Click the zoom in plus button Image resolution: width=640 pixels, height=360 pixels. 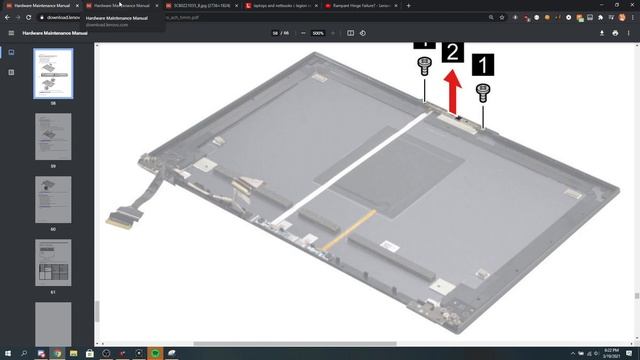click(333, 33)
